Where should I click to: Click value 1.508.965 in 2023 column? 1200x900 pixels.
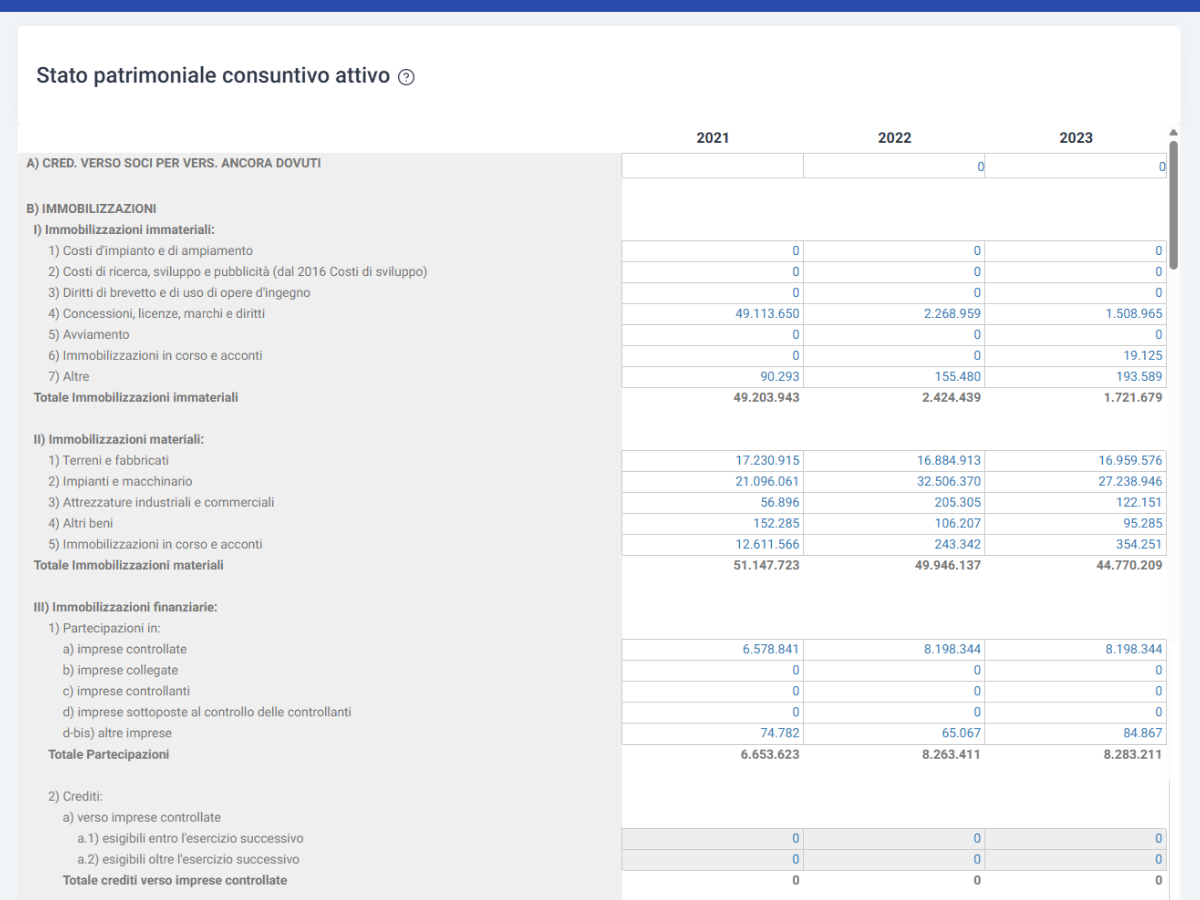pos(1135,314)
